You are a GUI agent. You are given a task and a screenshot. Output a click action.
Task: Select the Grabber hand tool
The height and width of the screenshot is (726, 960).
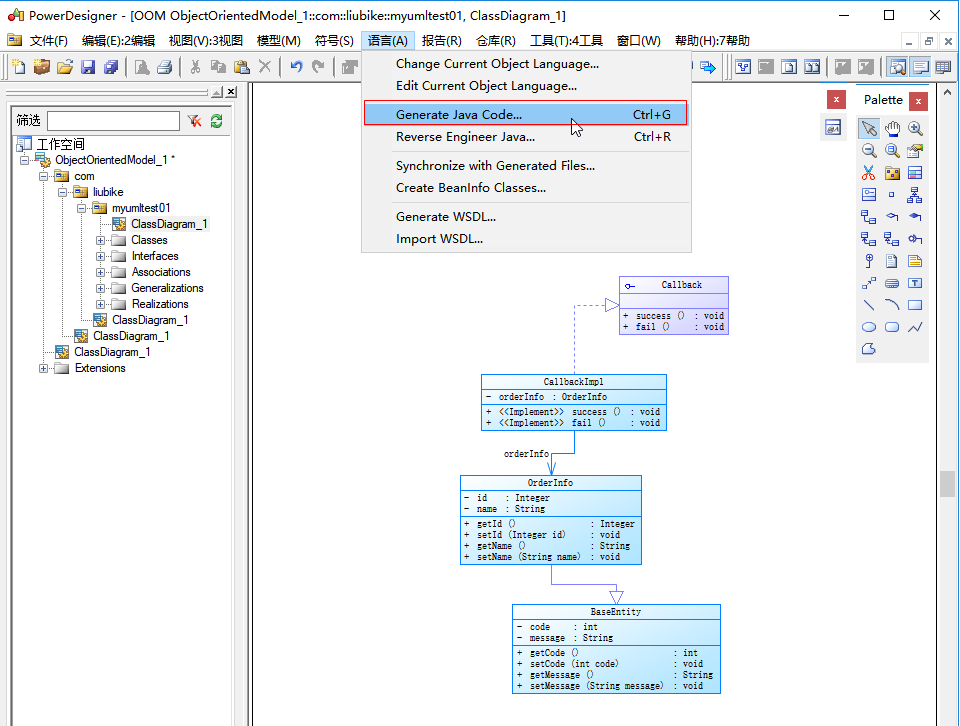coord(892,128)
